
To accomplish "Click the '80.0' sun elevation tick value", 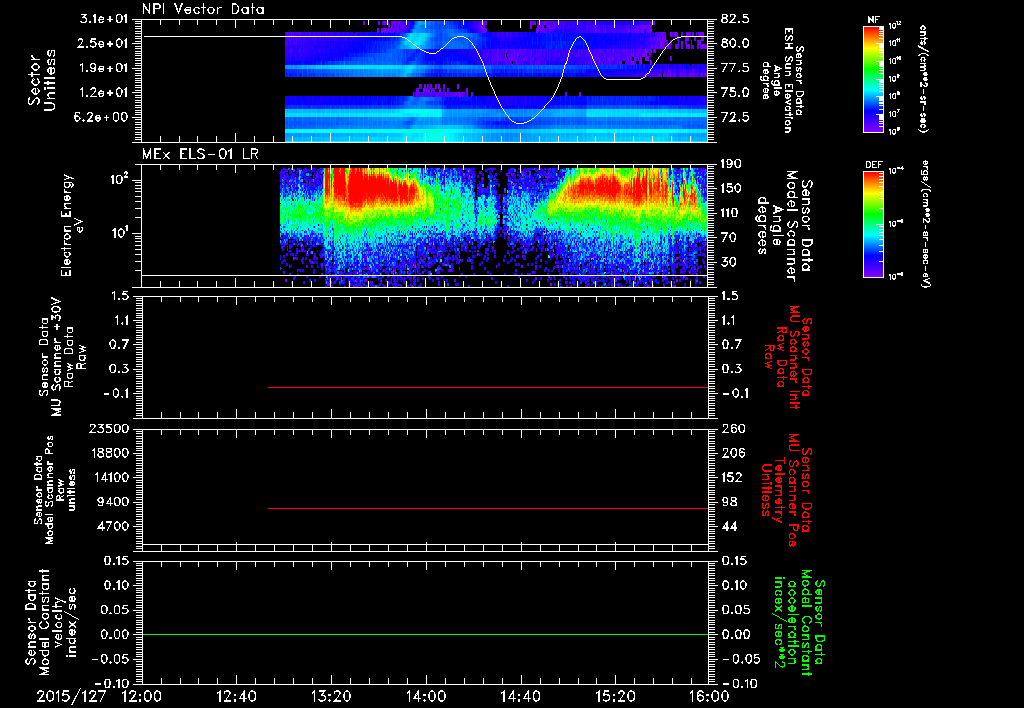I will pyautogui.click(x=735, y=43).
